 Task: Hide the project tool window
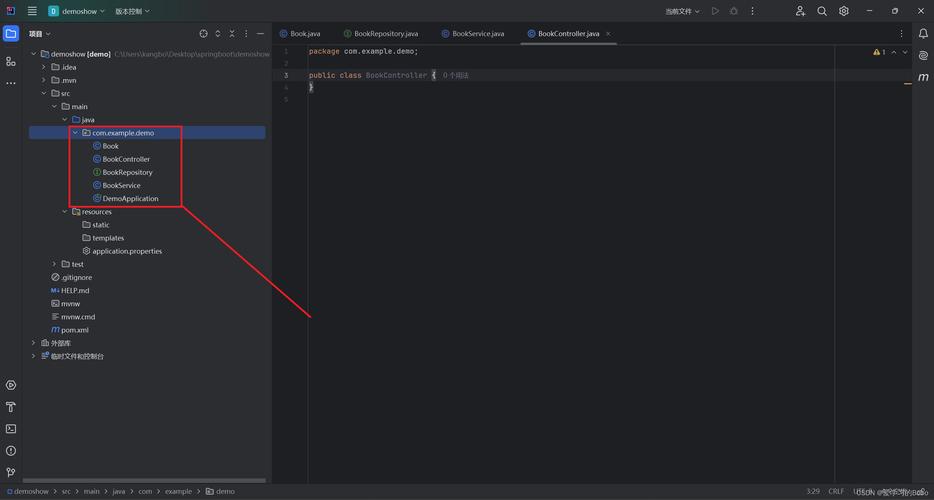(x=260, y=34)
